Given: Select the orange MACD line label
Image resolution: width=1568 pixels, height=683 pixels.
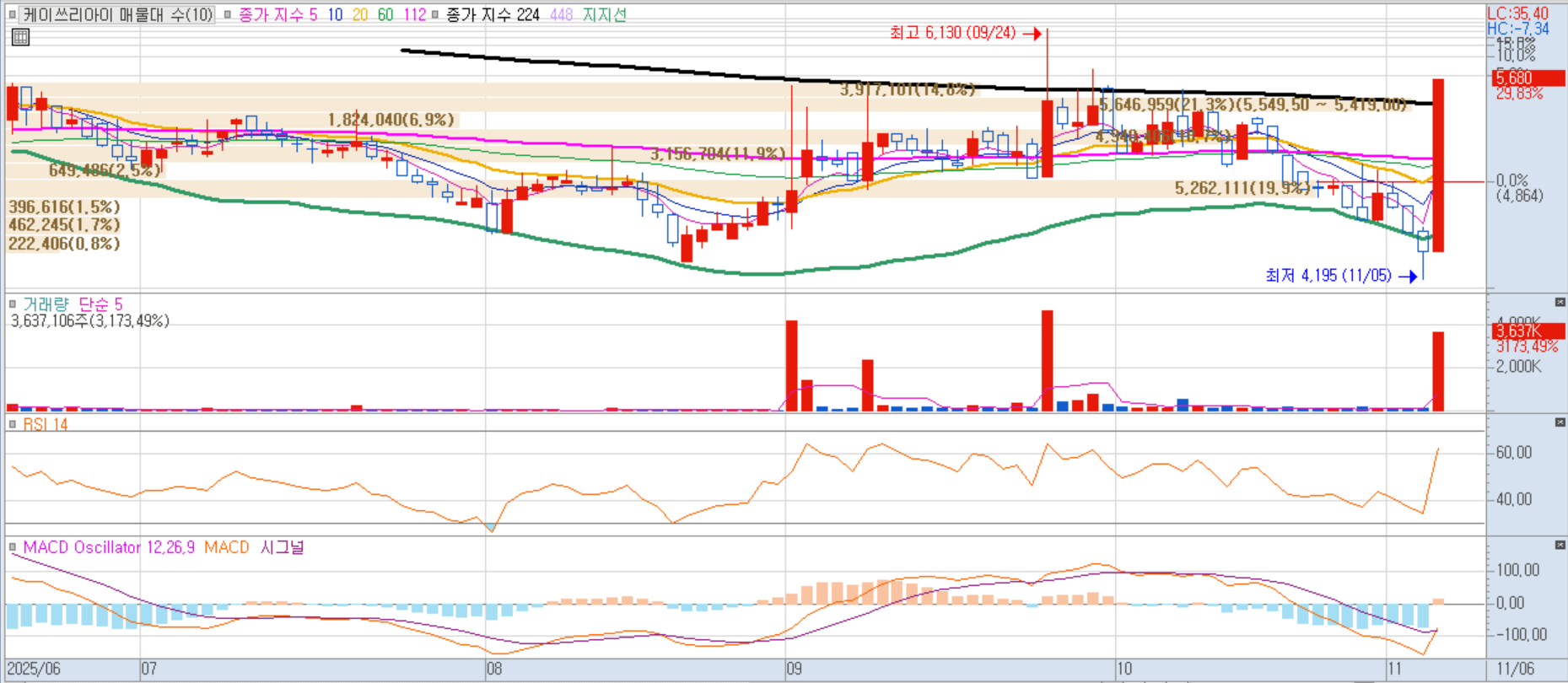Looking at the screenshot, I should click(227, 547).
